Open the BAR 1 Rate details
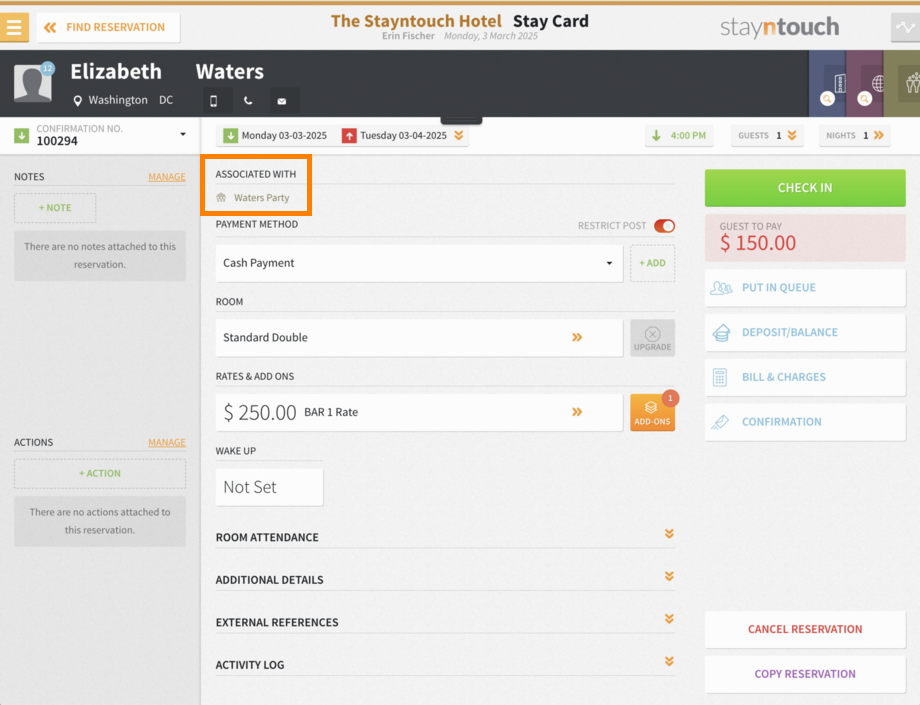The width and height of the screenshot is (920, 705). tap(419, 412)
